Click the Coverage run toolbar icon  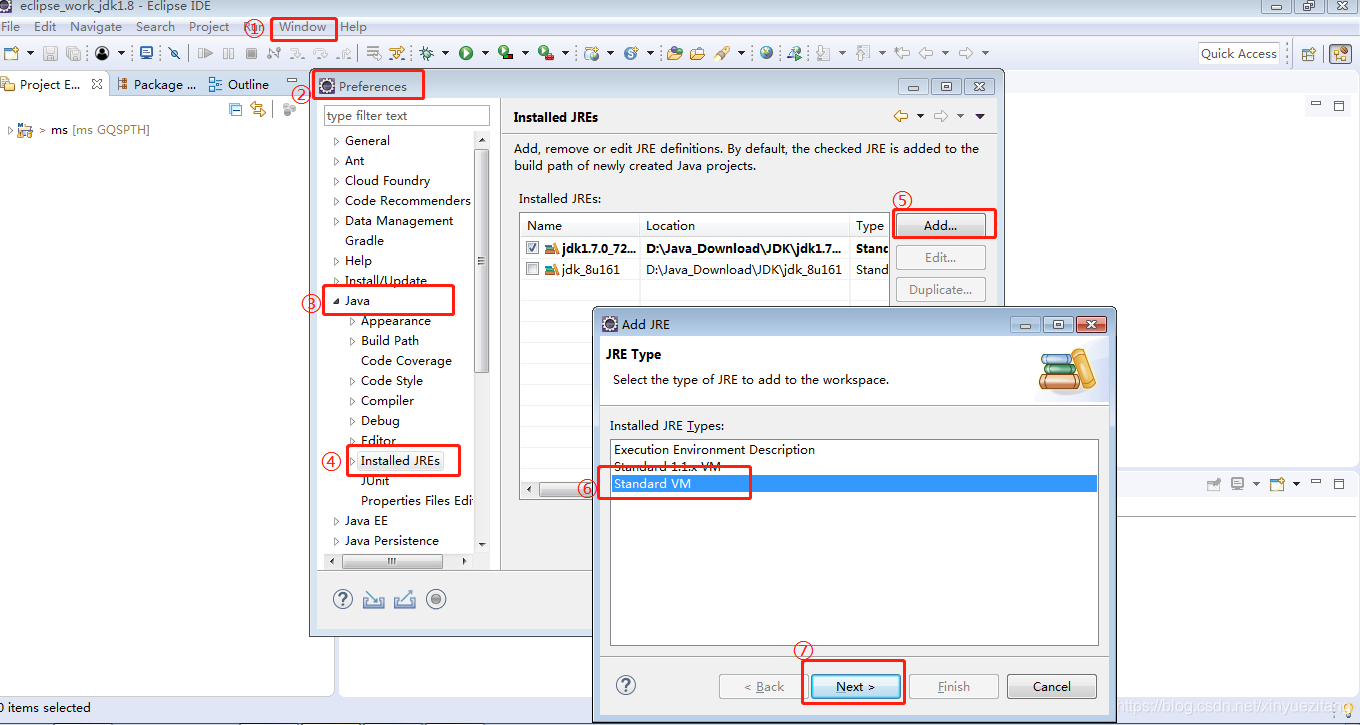tap(506, 53)
